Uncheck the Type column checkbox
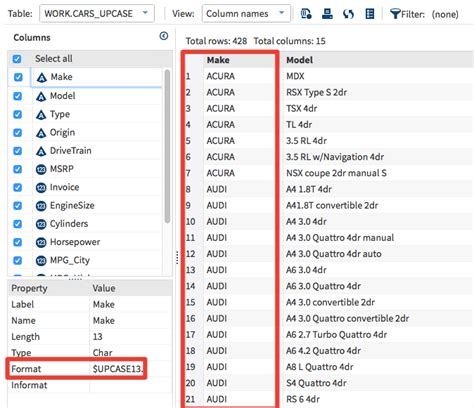 17,115
